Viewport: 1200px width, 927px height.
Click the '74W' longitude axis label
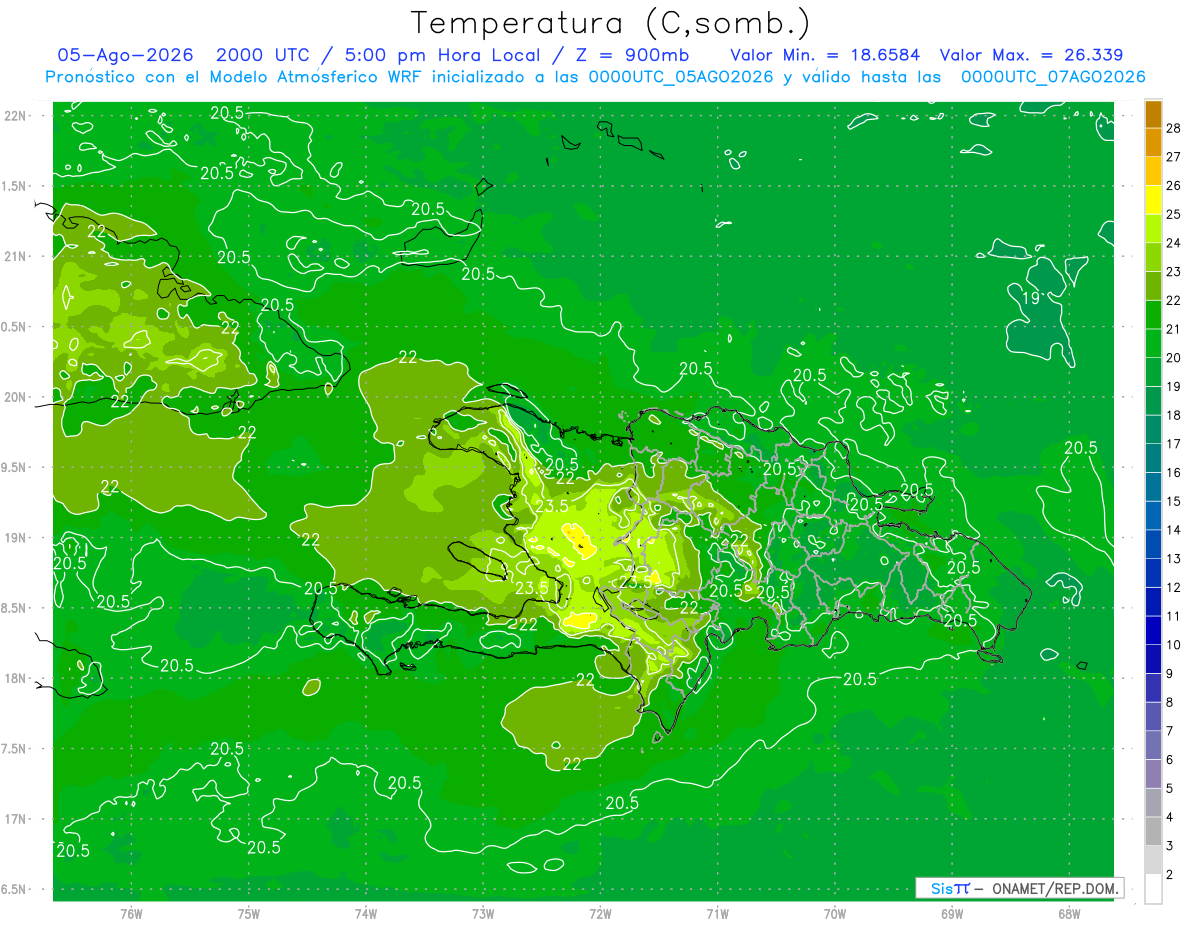(x=366, y=914)
